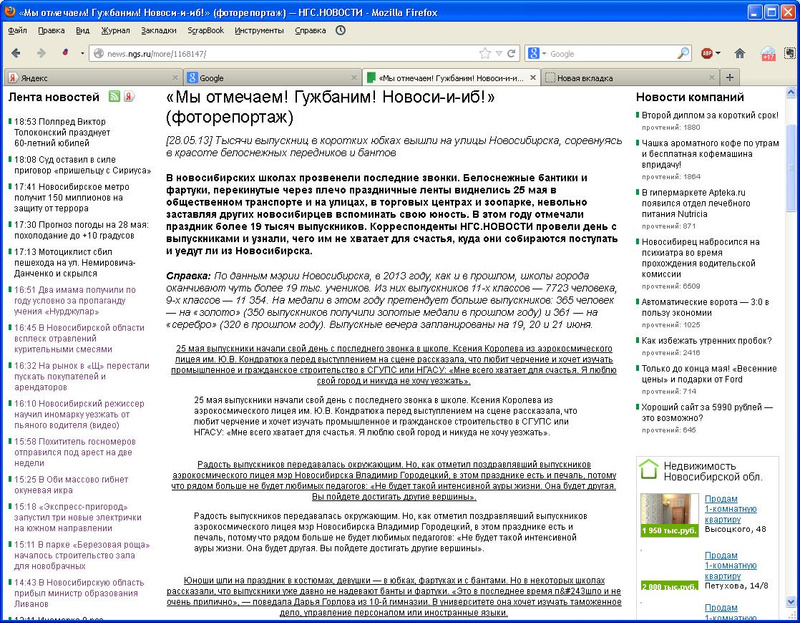This screenshot has width=800, height=623.
Task: Open Продам 1-комнатную квартиру Высоцкого, 48
Action: coord(731,509)
